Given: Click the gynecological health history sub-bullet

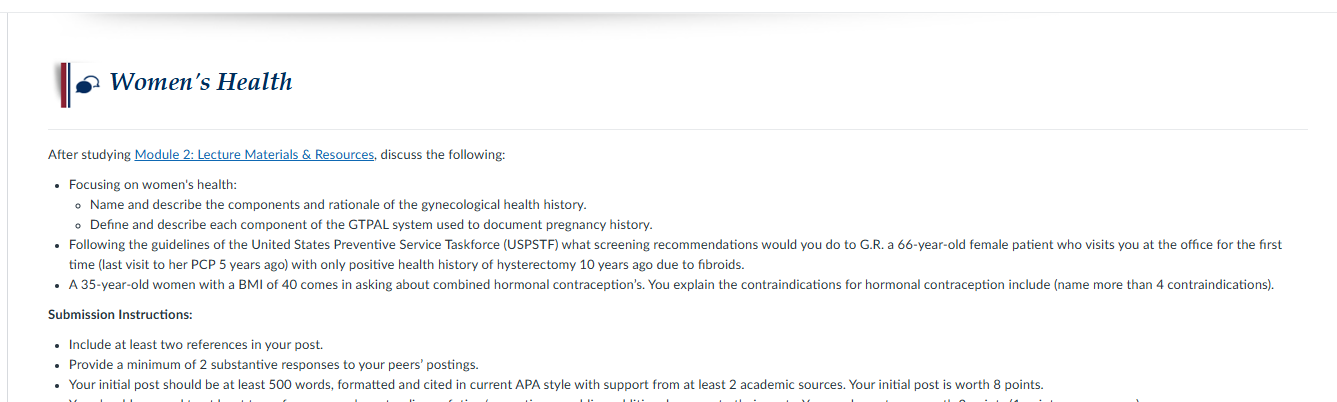Looking at the screenshot, I should click(x=338, y=204).
